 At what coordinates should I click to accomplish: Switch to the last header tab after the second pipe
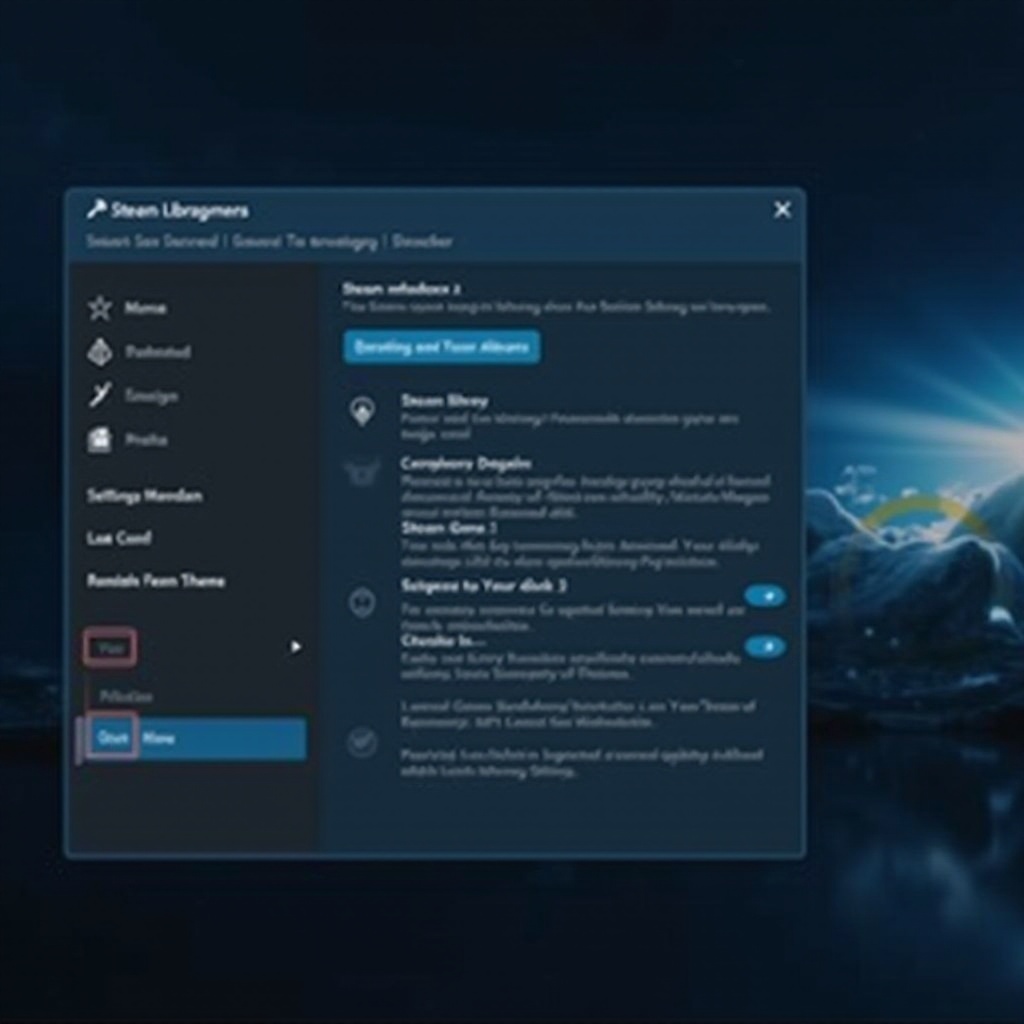422,241
